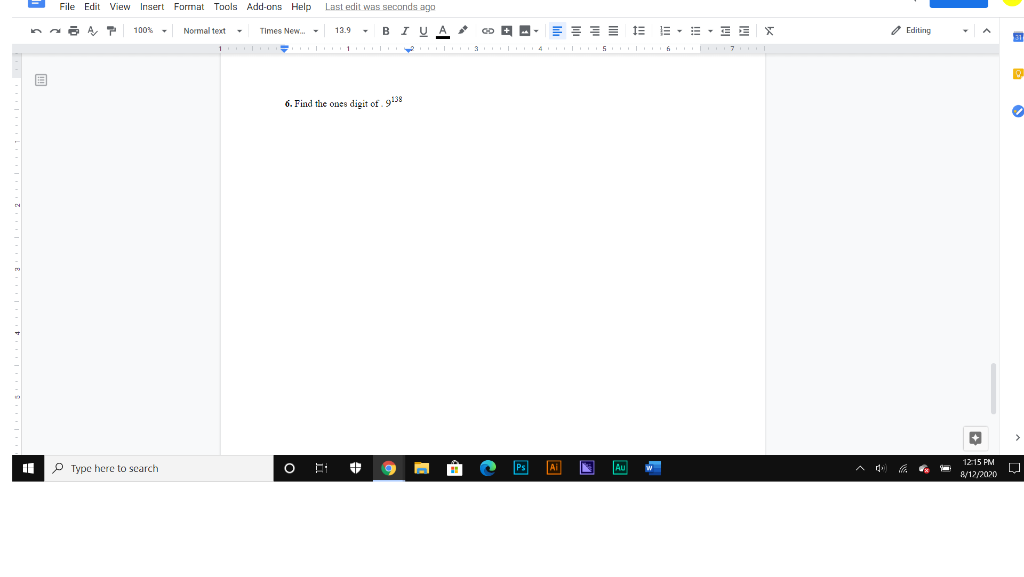Click the spelling and grammar check icon
The height and width of the screenshot is (577, 1024).
91,30
